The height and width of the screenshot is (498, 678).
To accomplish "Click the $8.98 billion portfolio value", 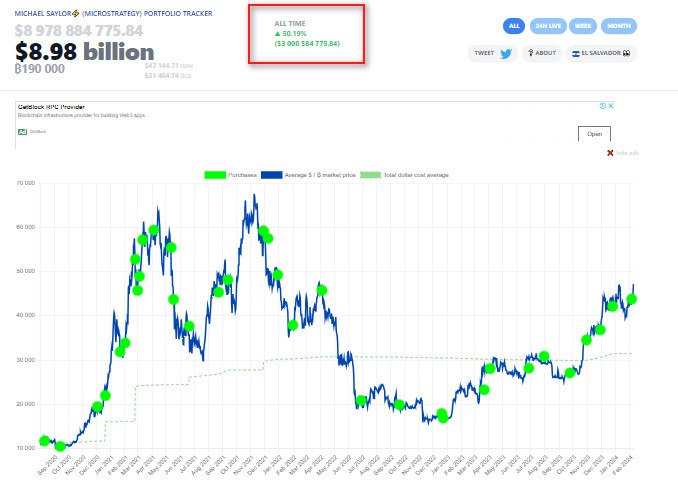I will click(85, 51).
